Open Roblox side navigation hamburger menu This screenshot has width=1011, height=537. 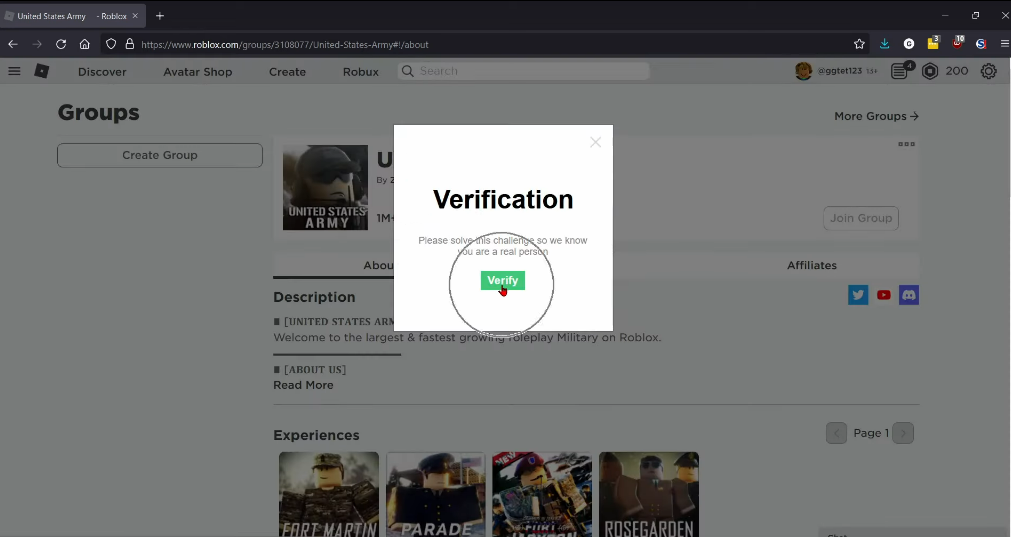click(x=14, y=71)
